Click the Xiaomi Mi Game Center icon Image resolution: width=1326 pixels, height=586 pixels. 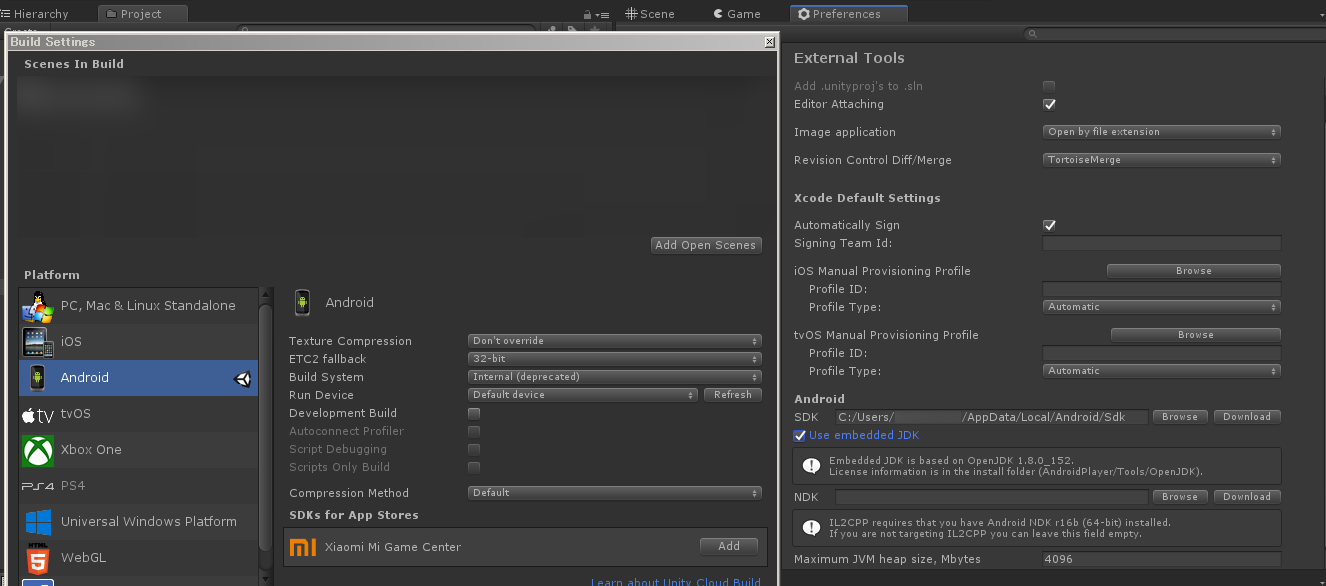pos(303,547)
